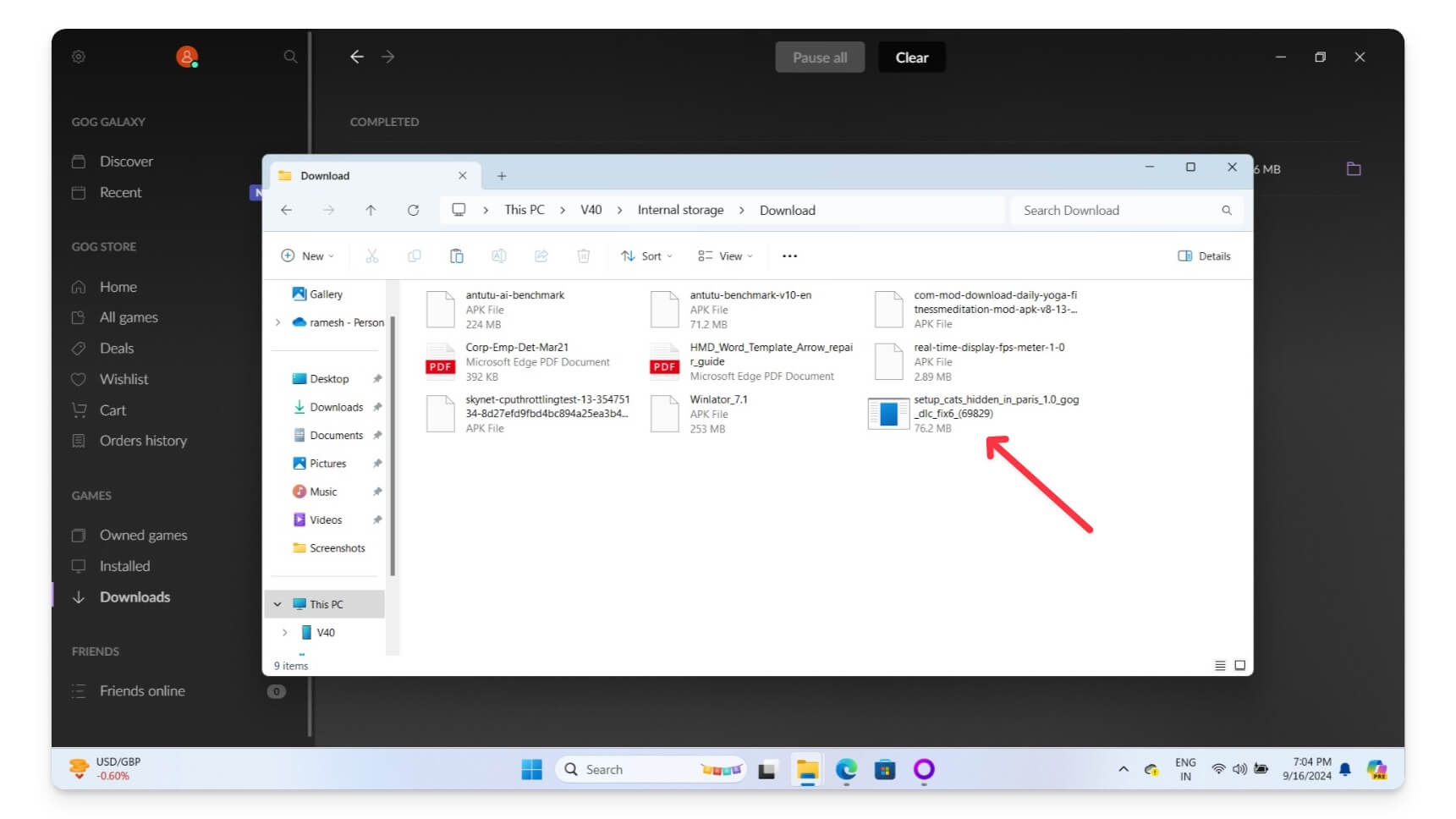This screenshot has width=1456, height=819.
Task: Open Copilot icon in the system tray
Action: (1376, 769)
